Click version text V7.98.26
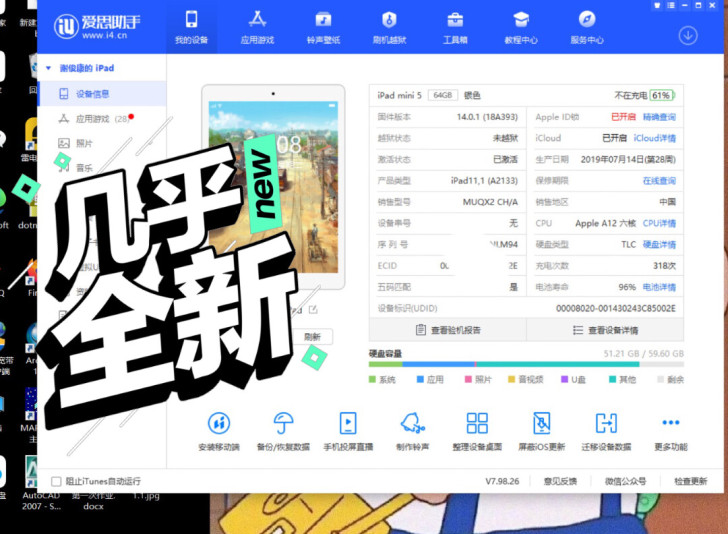The height and width of the screenshot is (534, 728). 502,481
